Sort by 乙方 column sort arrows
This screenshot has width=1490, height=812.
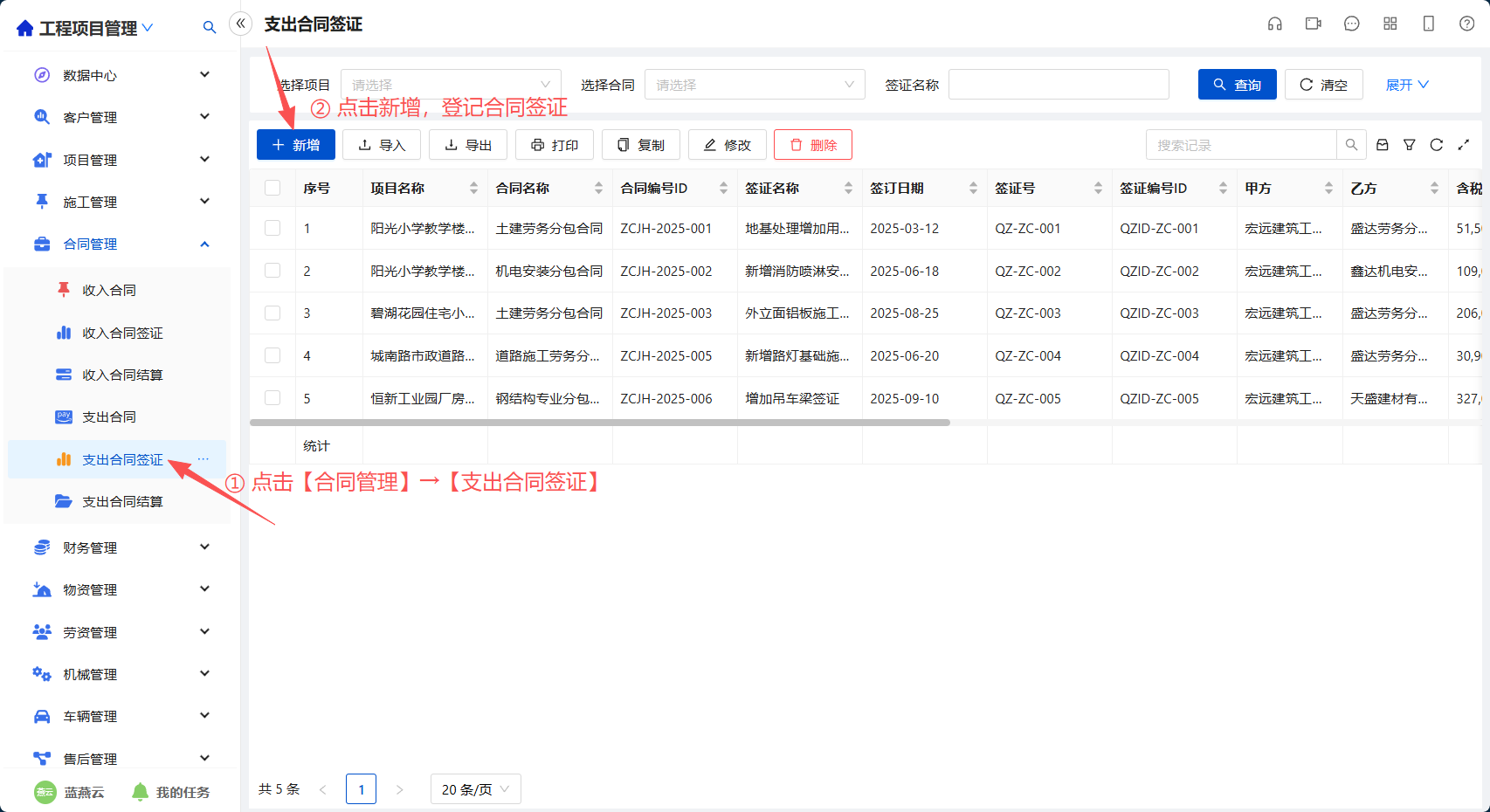pyautogui.click(x=1434, y=188)
